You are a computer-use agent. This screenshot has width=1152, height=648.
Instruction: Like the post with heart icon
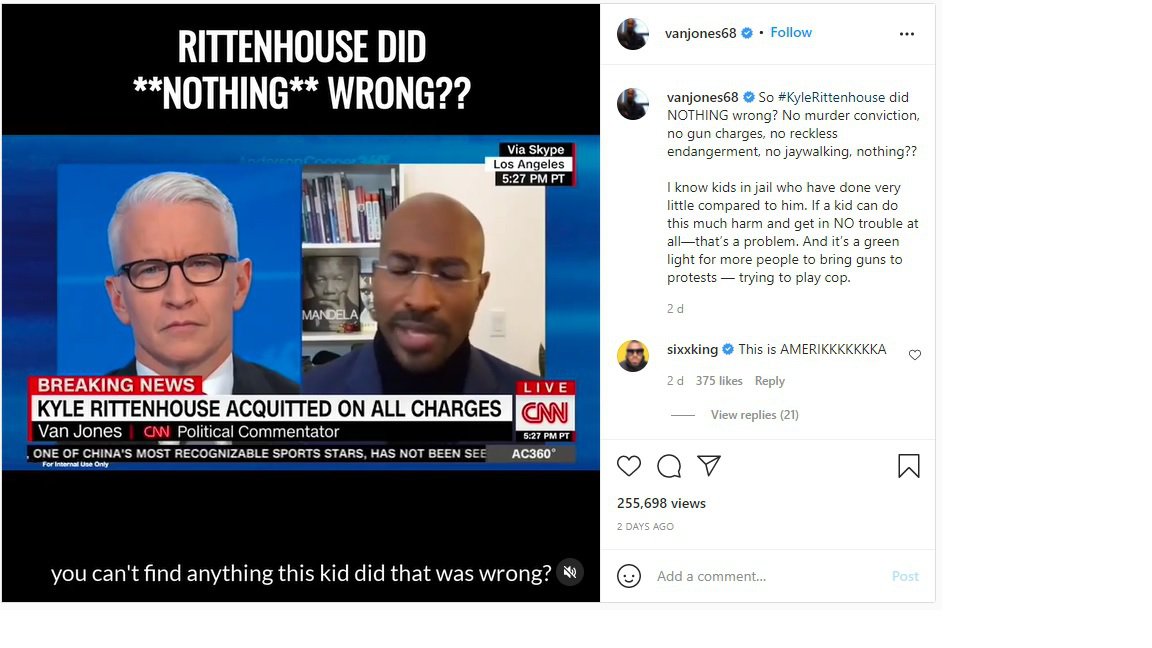[629, 466]
